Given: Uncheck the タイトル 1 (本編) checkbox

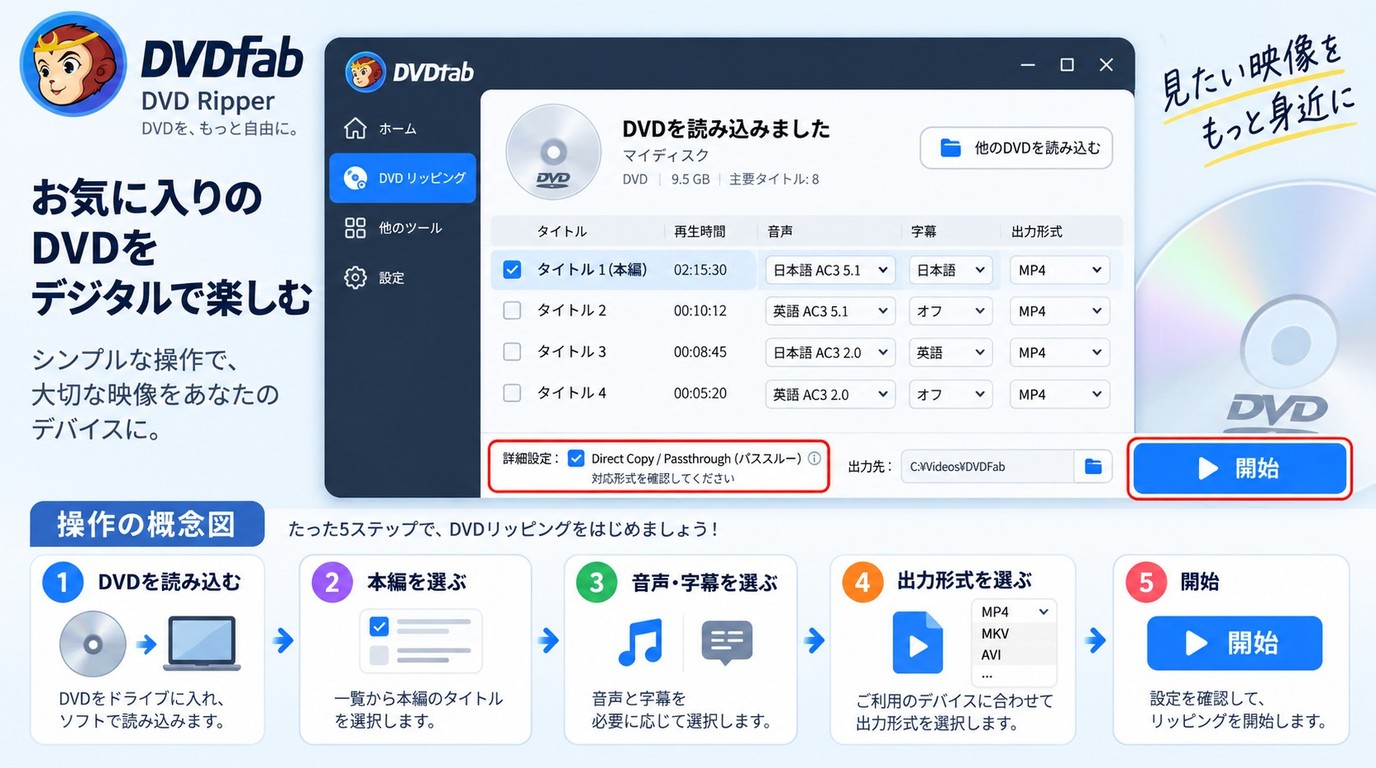Looking at the screenshot, I should (512, 270).
